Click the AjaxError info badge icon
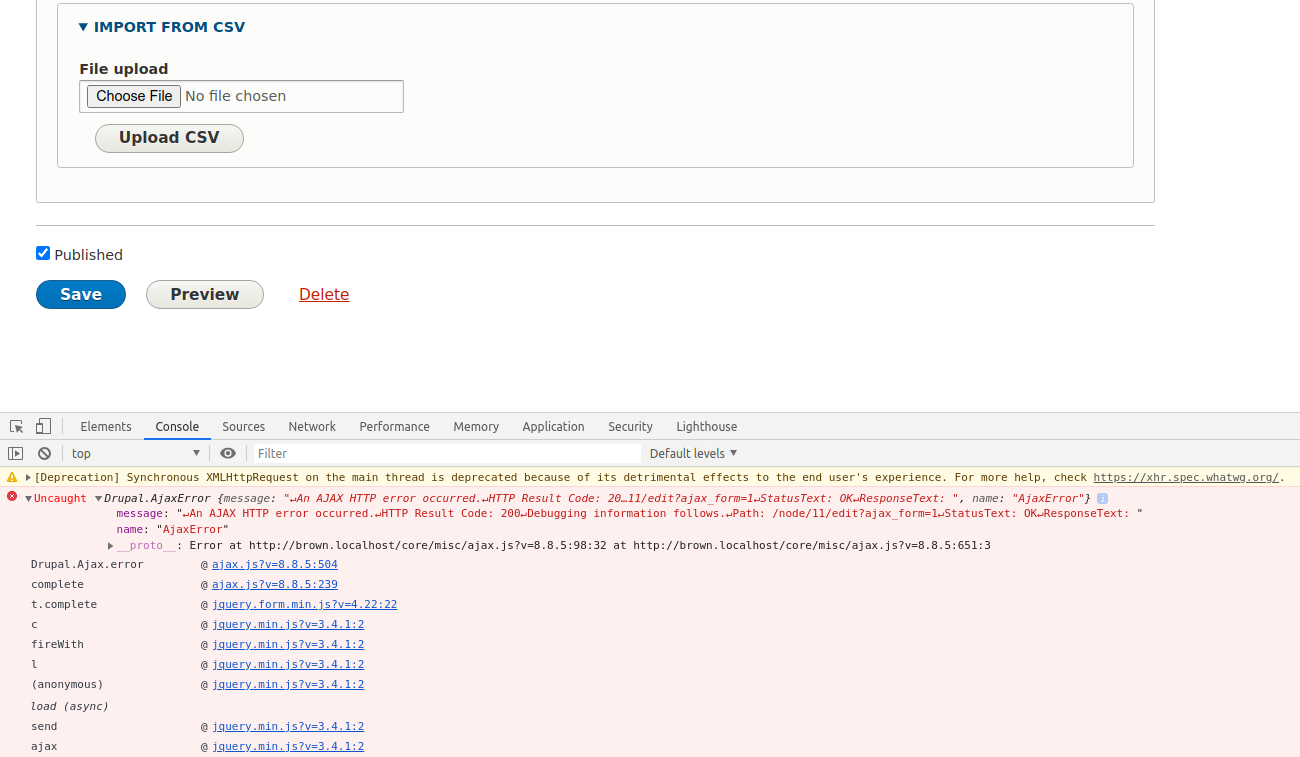This screenshot has width=1300, height=757. point(1102,498)
